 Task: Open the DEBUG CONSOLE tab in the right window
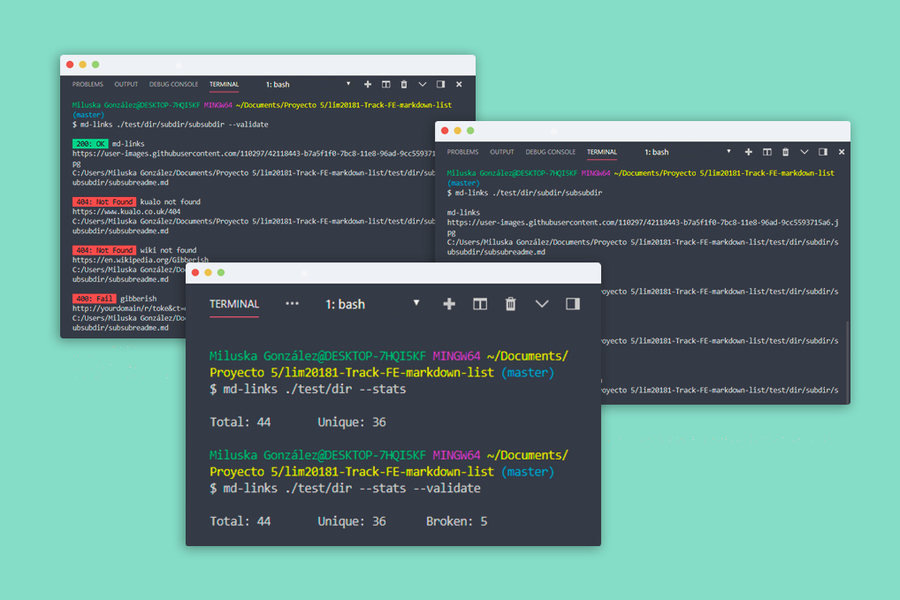coord(551,152)
